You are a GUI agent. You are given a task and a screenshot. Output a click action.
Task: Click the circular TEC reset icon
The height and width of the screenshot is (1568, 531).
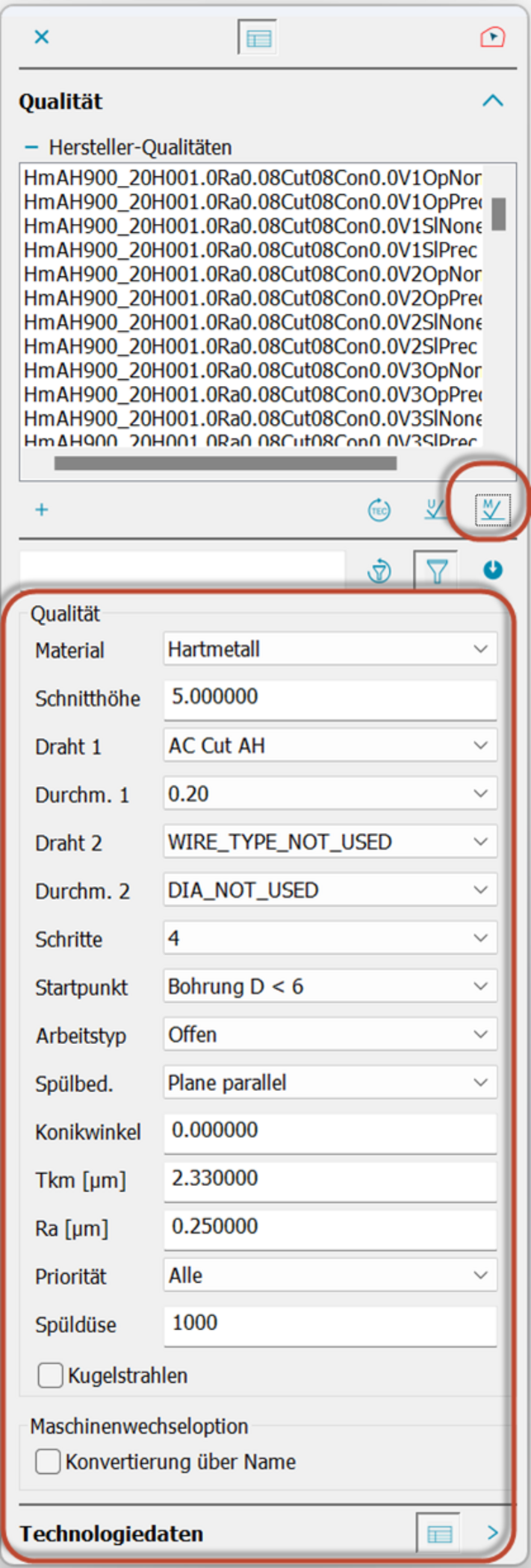click(x=379, y=510)
